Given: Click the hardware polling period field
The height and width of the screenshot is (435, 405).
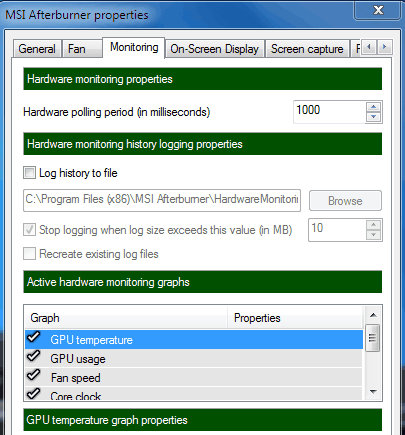Looking at the screenshot, I should tap(329, 112).
